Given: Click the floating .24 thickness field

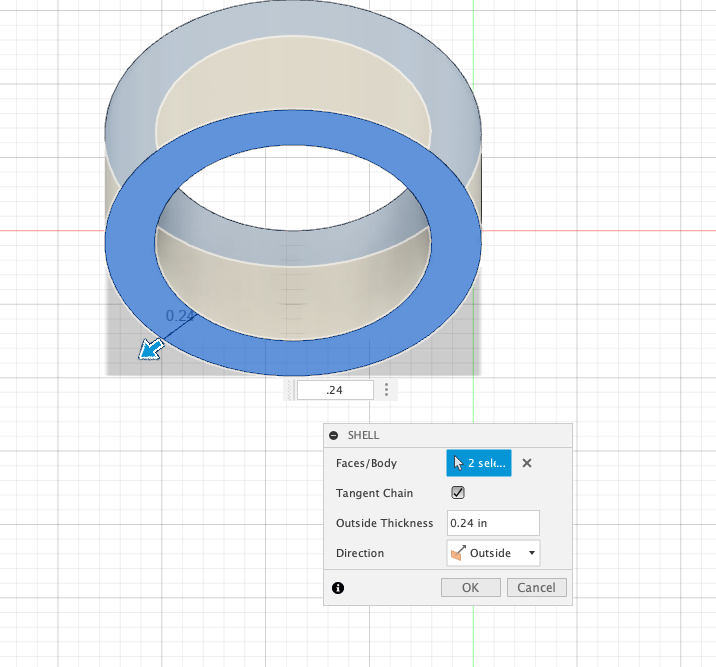Looking at the screenshot, I should click(335, 390).
